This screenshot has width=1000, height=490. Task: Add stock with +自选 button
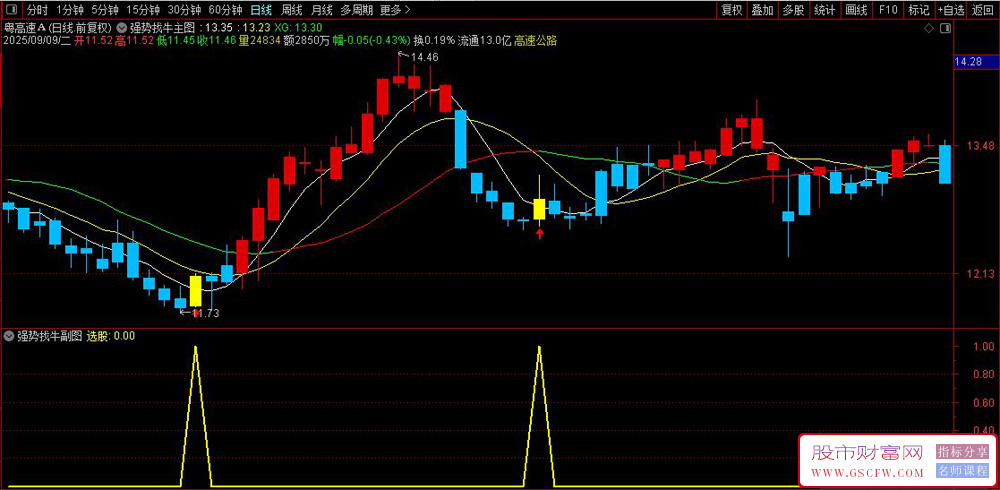tap(952, 10)
